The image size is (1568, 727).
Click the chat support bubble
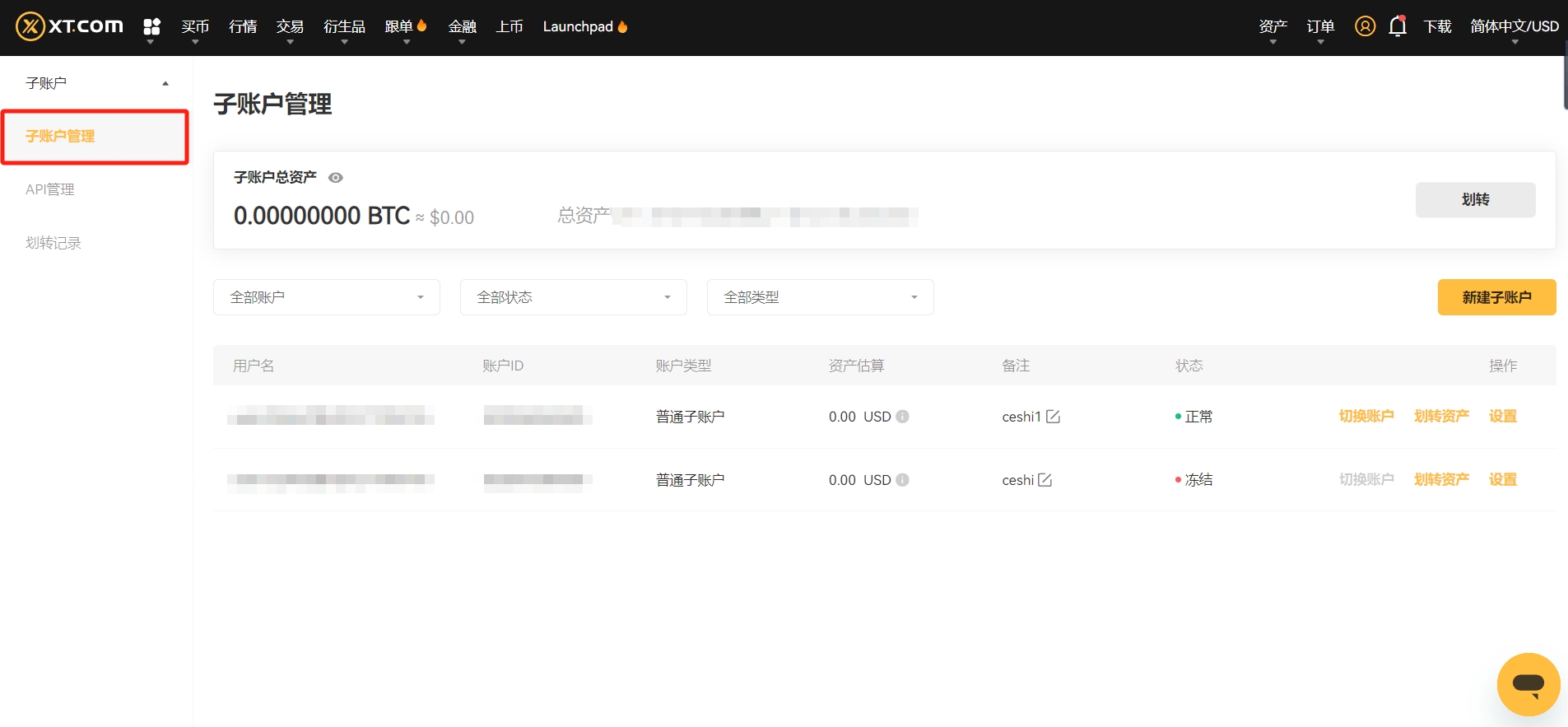click(x=1528, y=684)
